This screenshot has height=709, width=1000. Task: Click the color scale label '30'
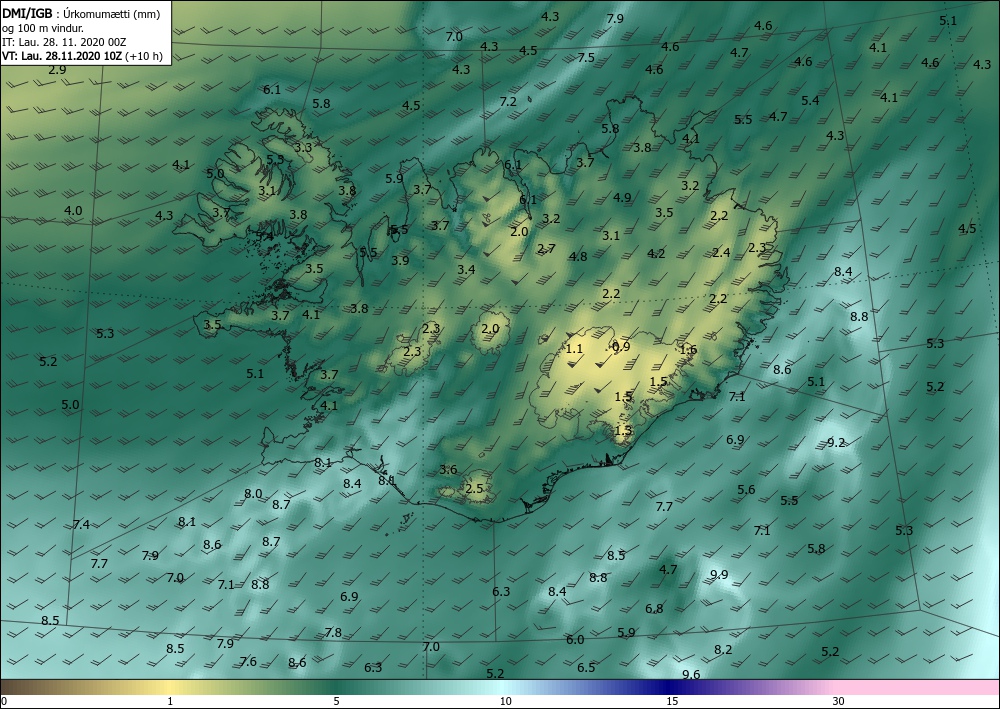pos(839,702)
